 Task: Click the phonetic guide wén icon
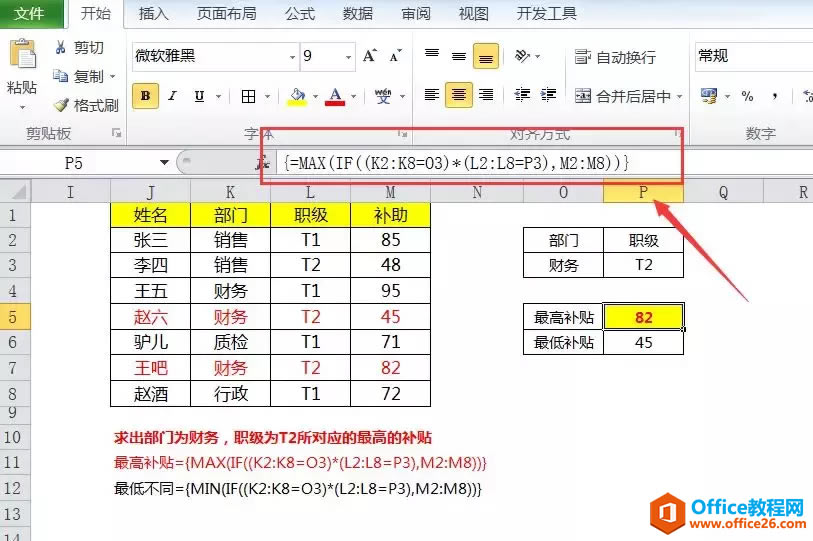click(383, 96)
